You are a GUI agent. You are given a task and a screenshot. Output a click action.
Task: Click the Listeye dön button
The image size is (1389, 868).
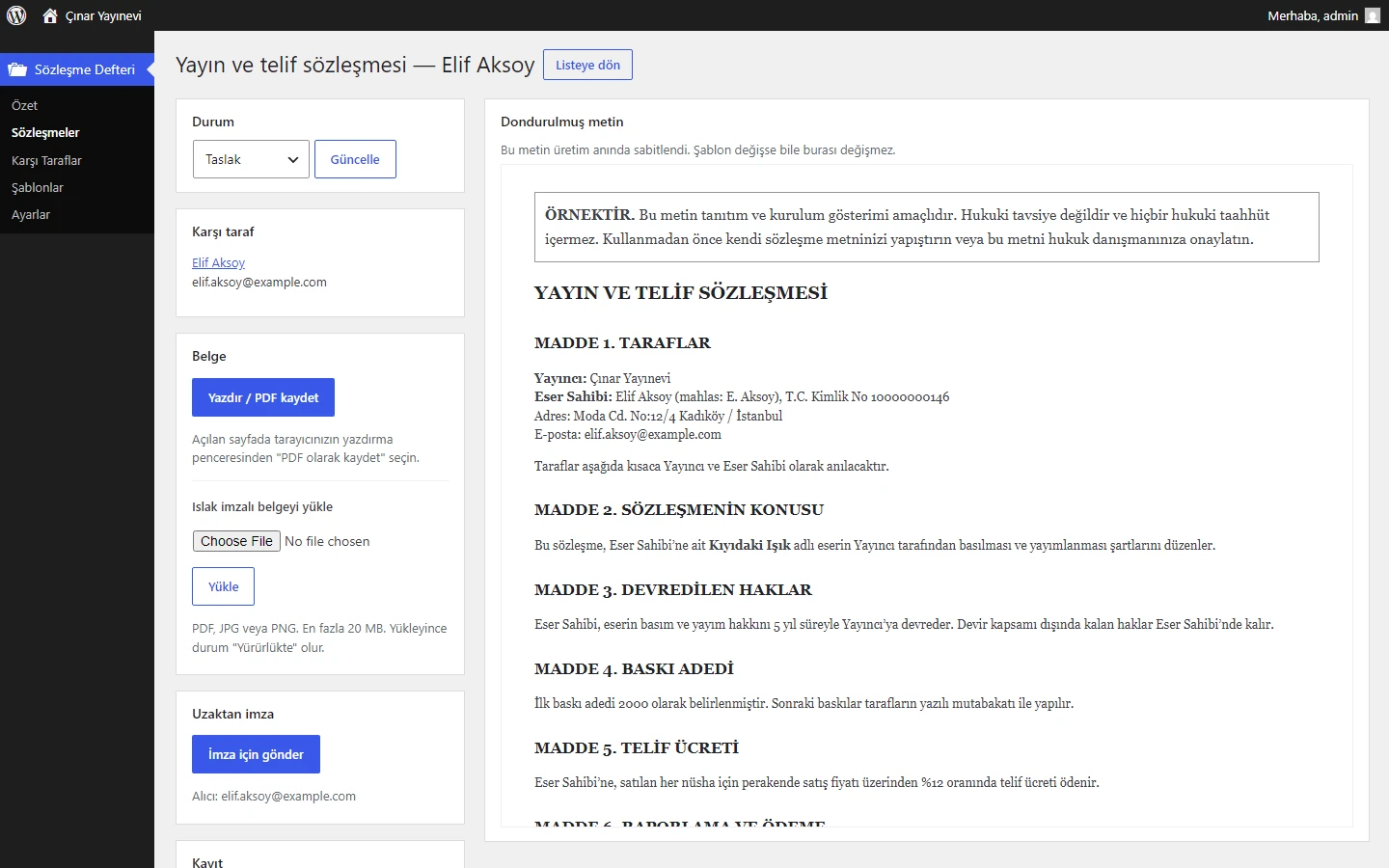coord(587,65)
